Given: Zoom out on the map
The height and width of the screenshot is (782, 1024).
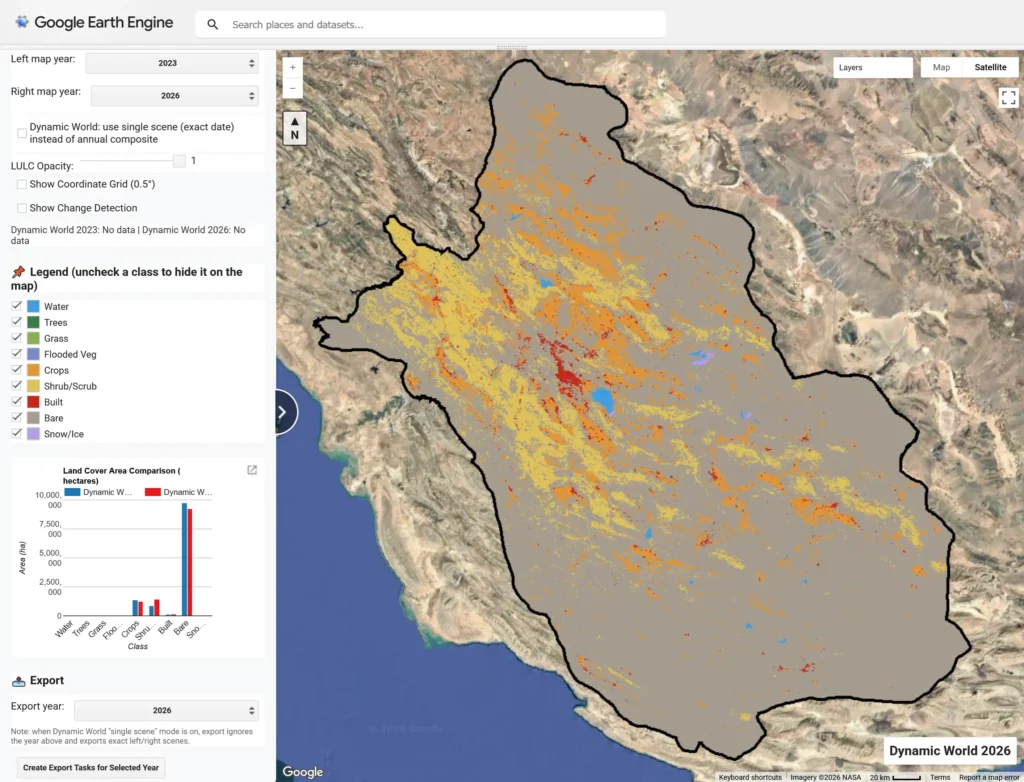Looking at the screenshot, I should [293, 88].
